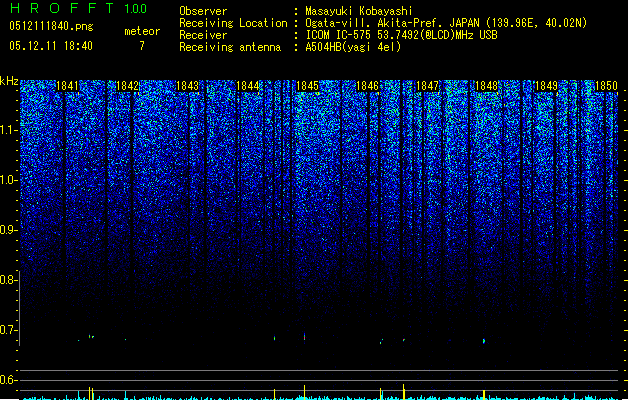Click the meteor echo just after 1845
Viewport: 629px width, 400px height.
(x=304, y=337)
